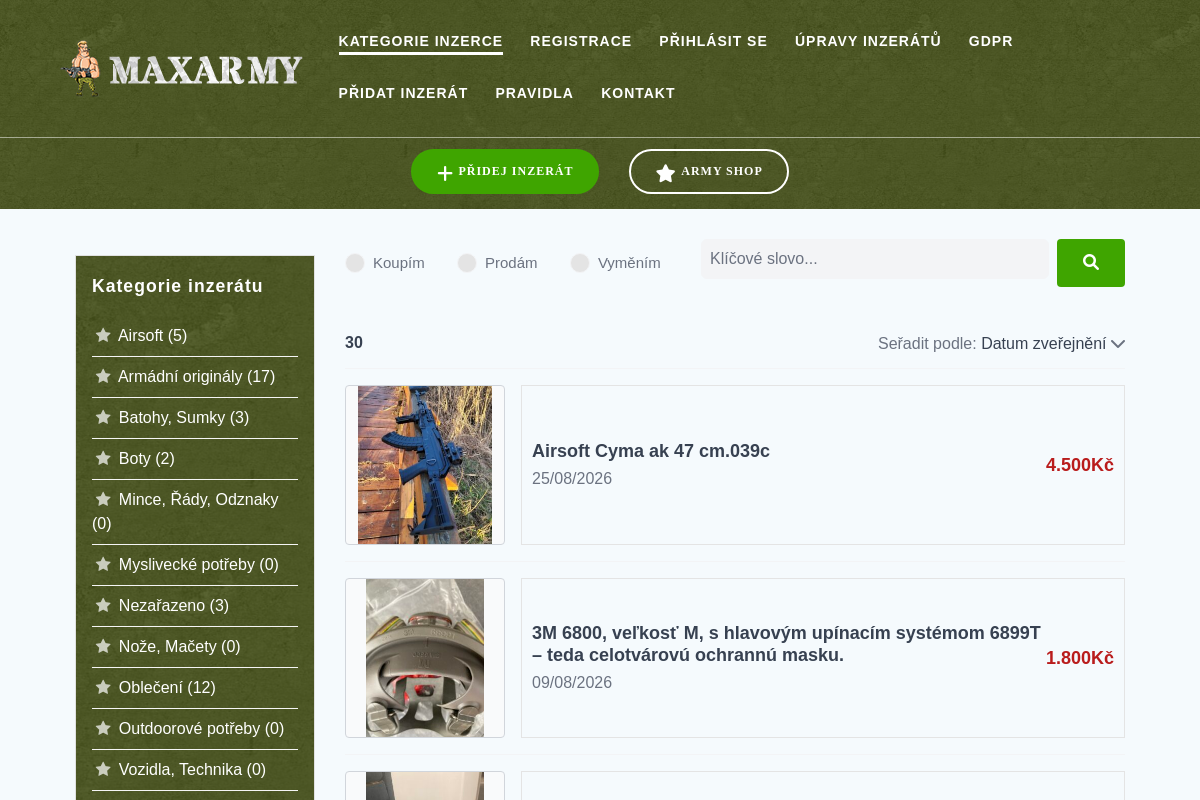Click the 3M mask thumbnail
Viewport: 1200px width, 800px height.
pyautogui.click(x=425, y=658)
